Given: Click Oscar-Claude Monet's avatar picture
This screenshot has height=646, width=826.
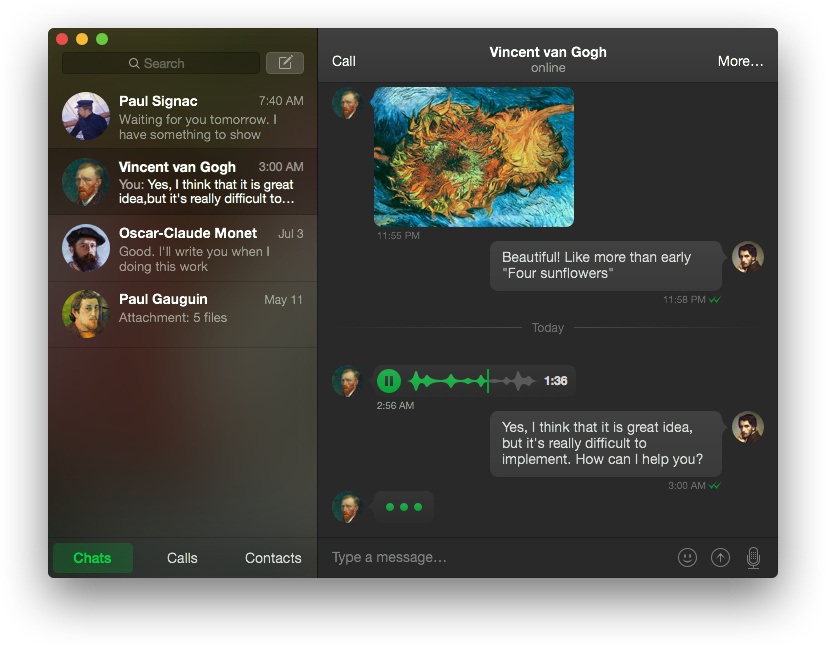Looking at the screenshot, I should click(86, 248).
